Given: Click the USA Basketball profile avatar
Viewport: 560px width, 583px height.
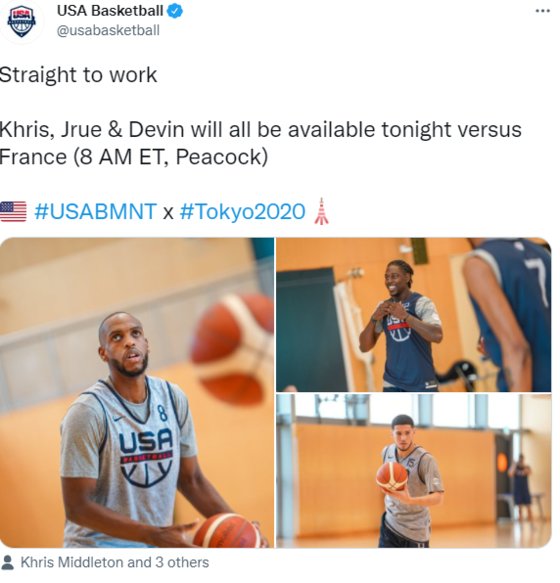Looking at the screenshot, I should tap(22, 22).
